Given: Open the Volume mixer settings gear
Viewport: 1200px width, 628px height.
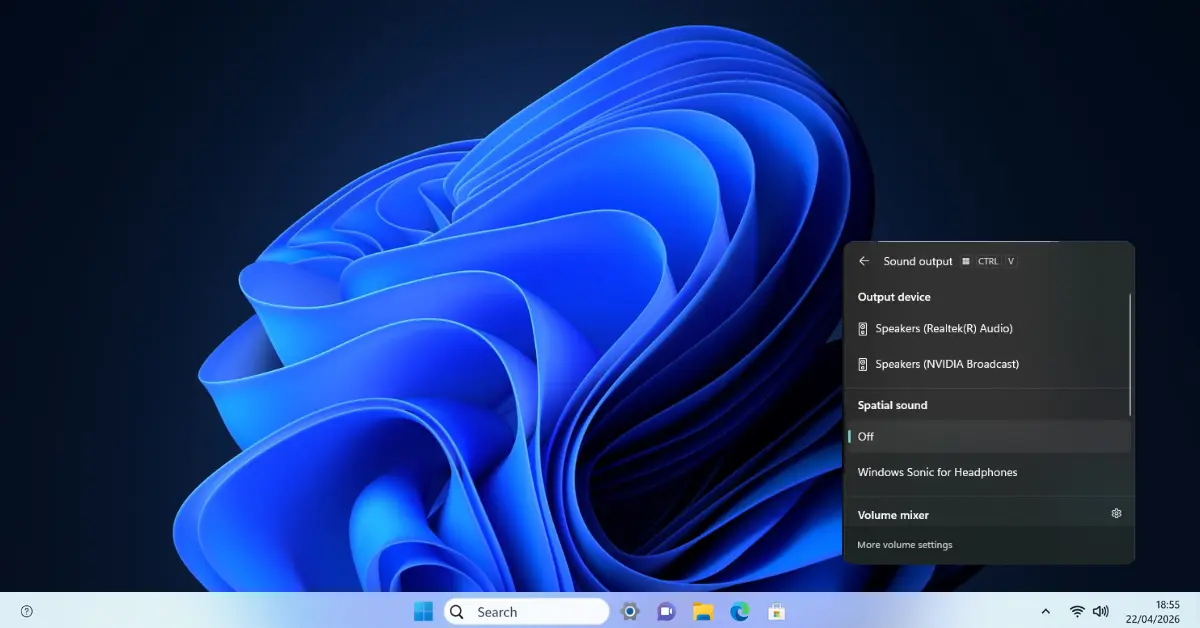Looking at the screenshot, I should point(1116,513).
